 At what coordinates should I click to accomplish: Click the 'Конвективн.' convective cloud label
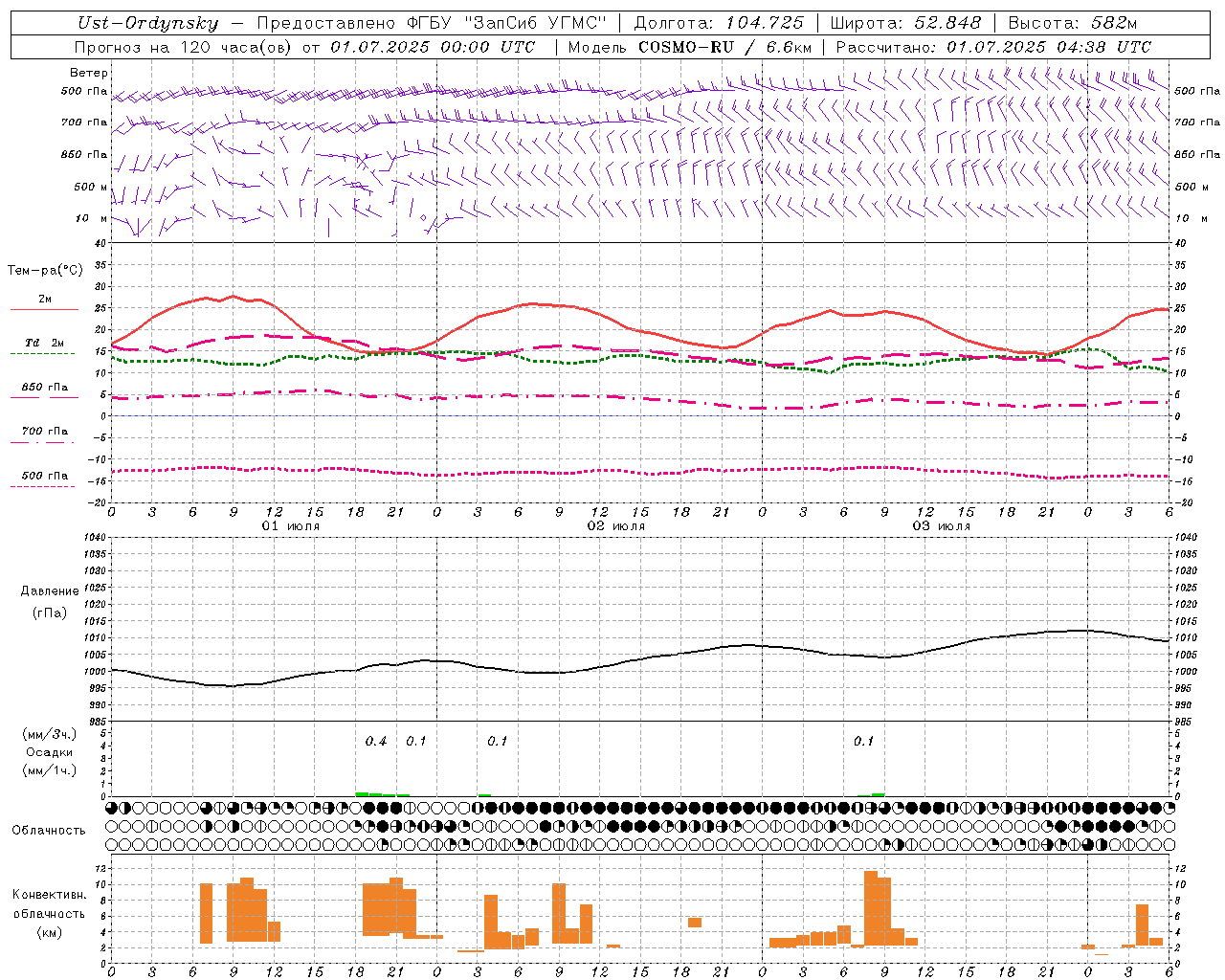click(x=50, y=895)
